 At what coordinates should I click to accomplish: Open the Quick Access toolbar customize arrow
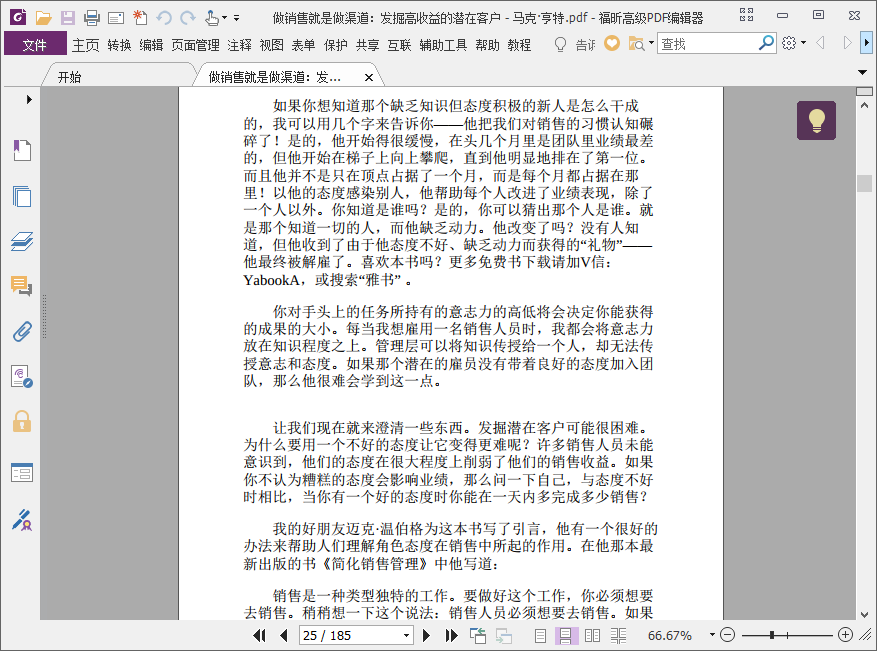pos(237,18)
